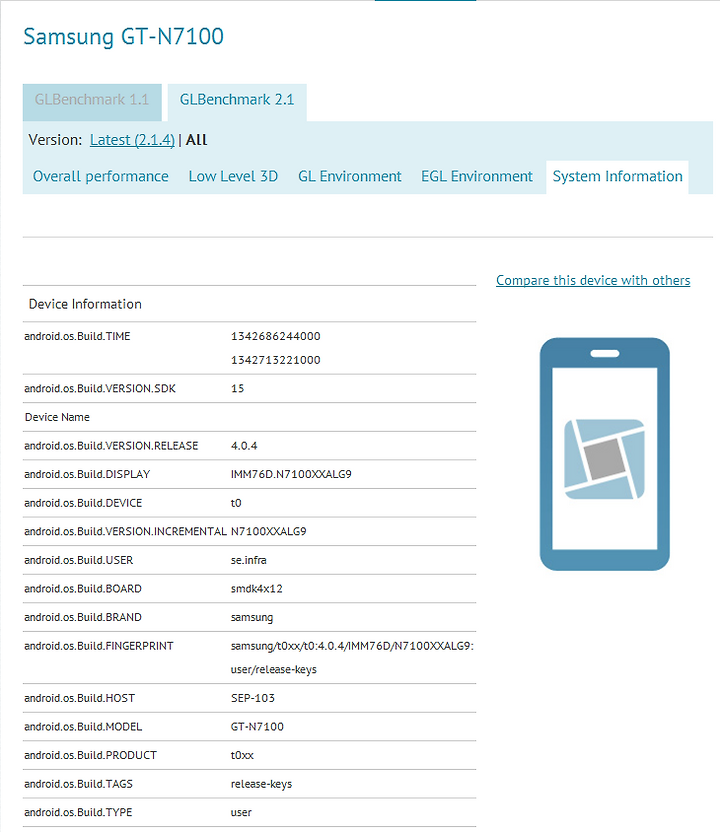The width and height of the screenshot is (720, 832).
Task: Open the GLBenchmark 1.1 tab
Action: (92, 100)
